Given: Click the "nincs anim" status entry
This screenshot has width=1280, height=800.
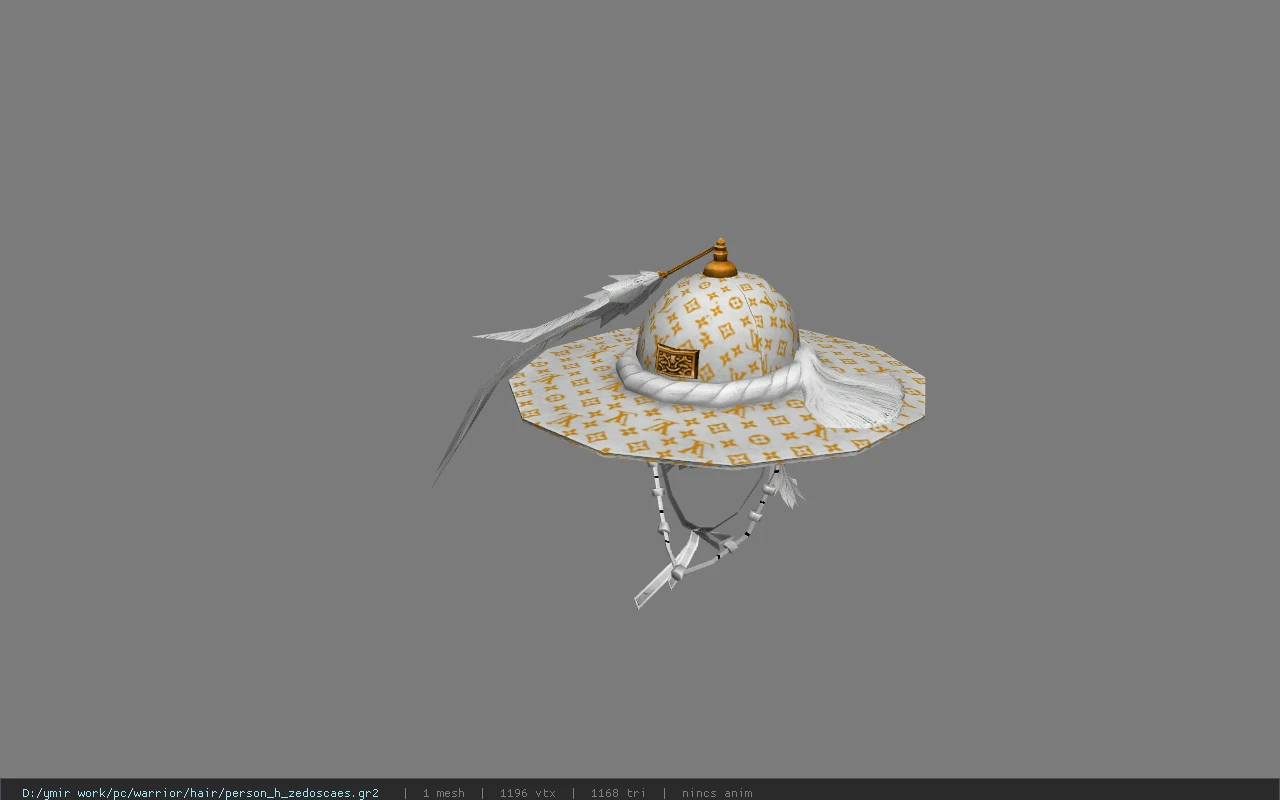Looking at the screenshot, I should 717,793.
